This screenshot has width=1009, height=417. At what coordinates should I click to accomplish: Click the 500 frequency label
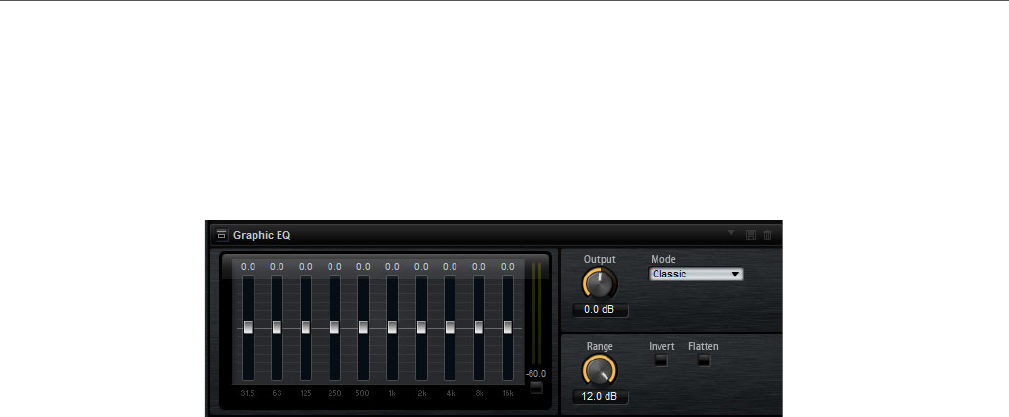coord(363,393)
